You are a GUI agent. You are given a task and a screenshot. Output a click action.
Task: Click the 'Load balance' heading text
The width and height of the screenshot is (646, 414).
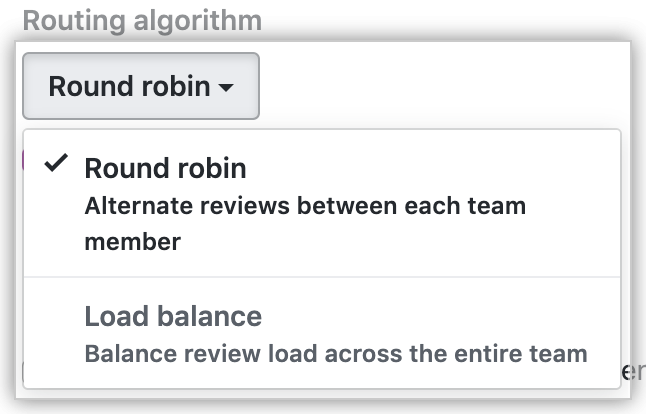click(x=173, y=317)
